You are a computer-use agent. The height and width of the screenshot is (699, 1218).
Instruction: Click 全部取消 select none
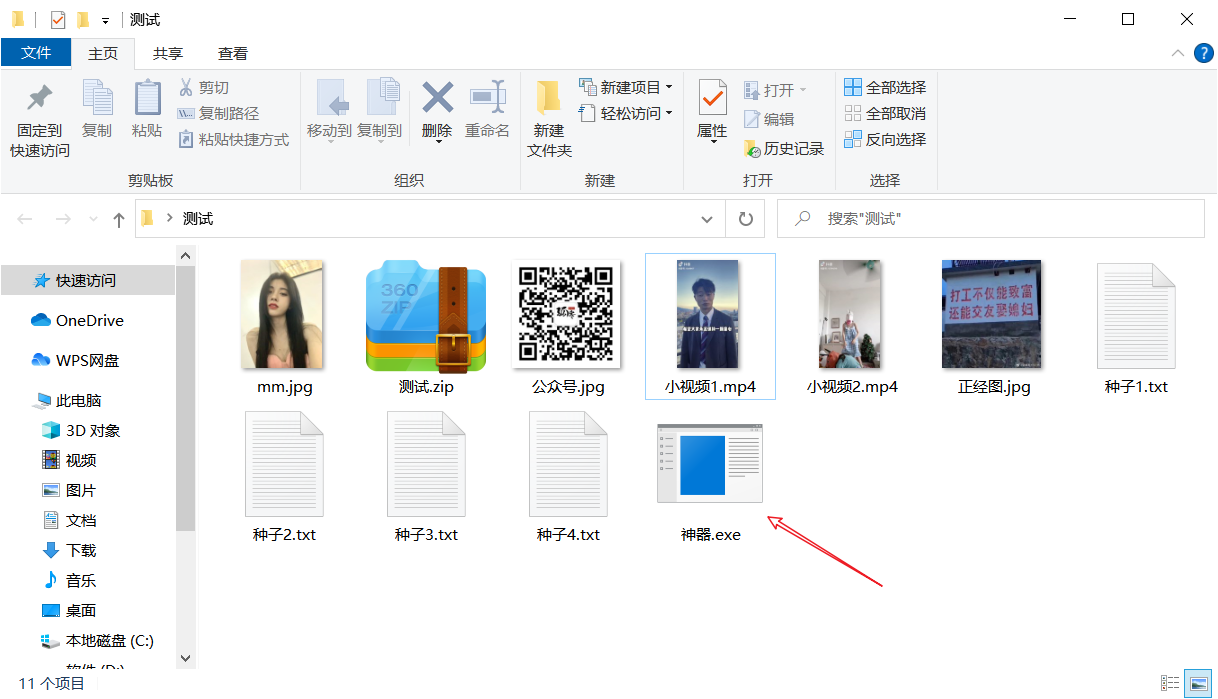[x=885, y=114]
